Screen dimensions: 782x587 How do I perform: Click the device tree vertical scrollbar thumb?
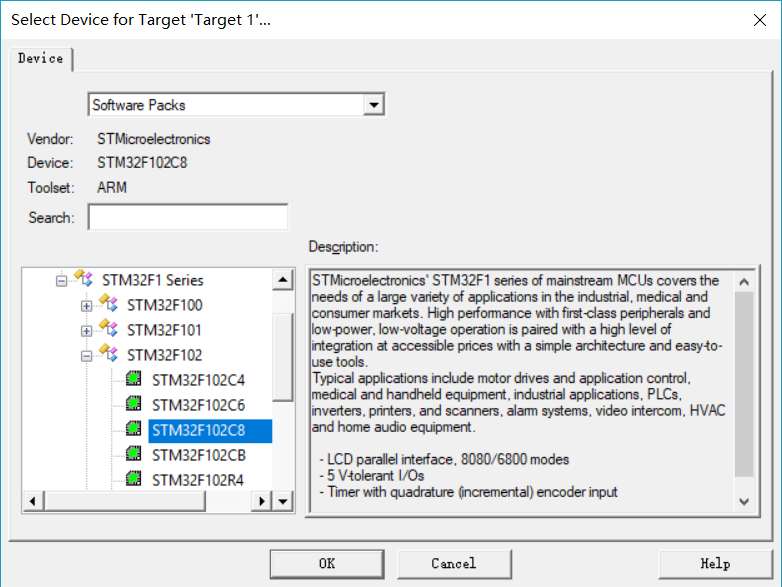click(x=283, y=357)
